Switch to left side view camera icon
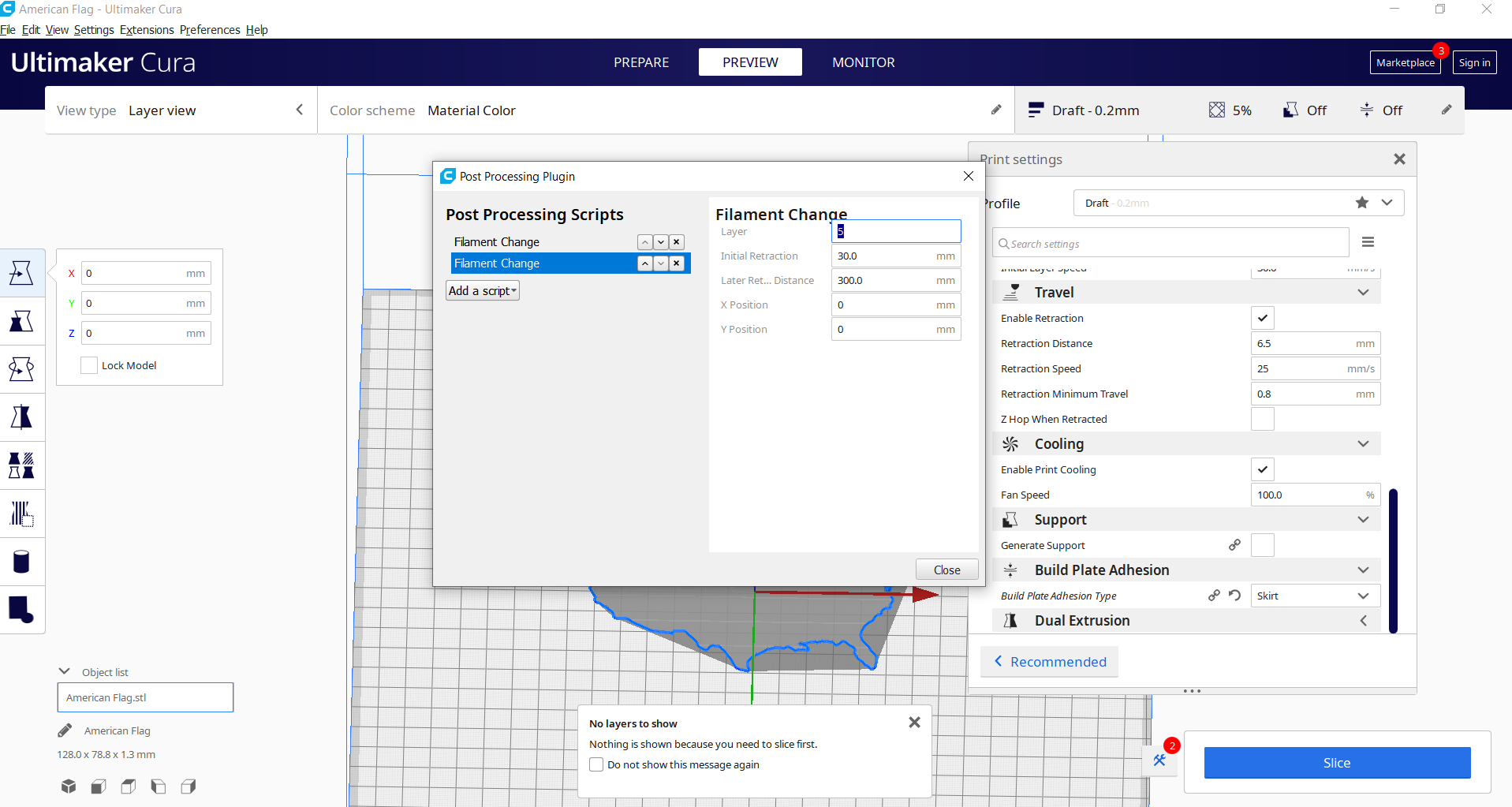The image size is (1512, 807). [x=159, y=786]
